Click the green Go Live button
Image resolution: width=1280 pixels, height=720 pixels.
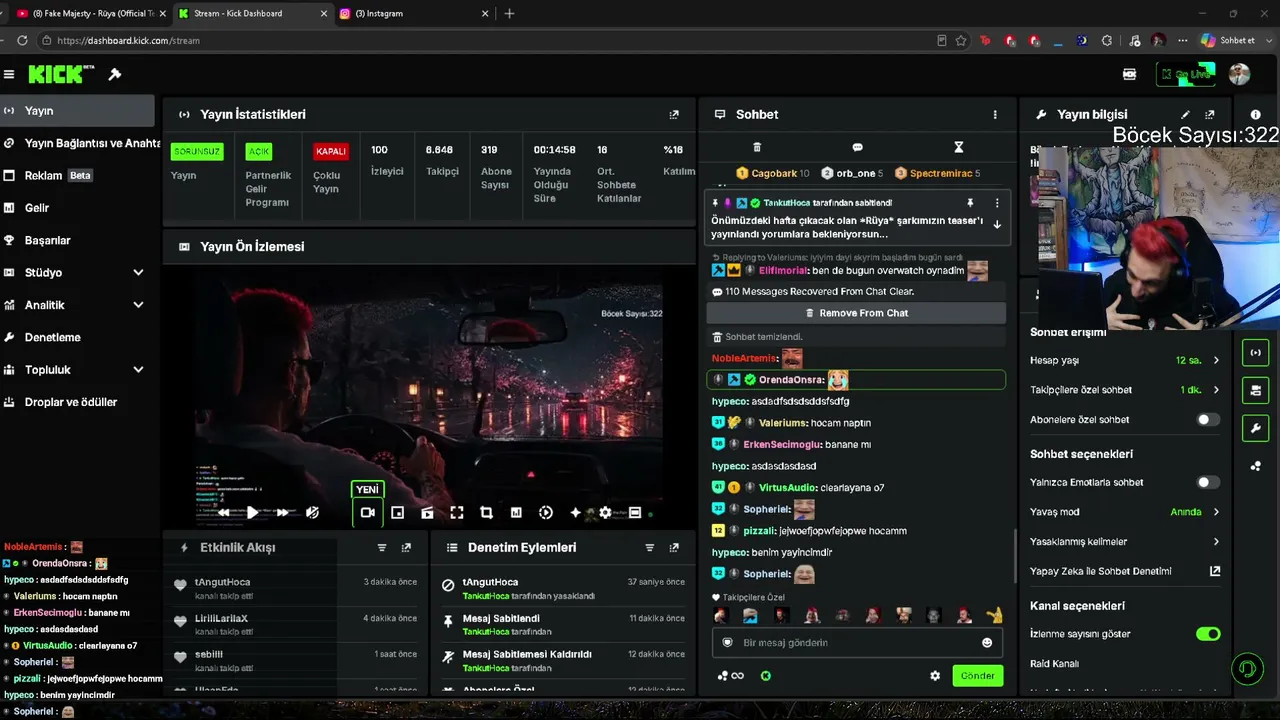click(1186, 74)
